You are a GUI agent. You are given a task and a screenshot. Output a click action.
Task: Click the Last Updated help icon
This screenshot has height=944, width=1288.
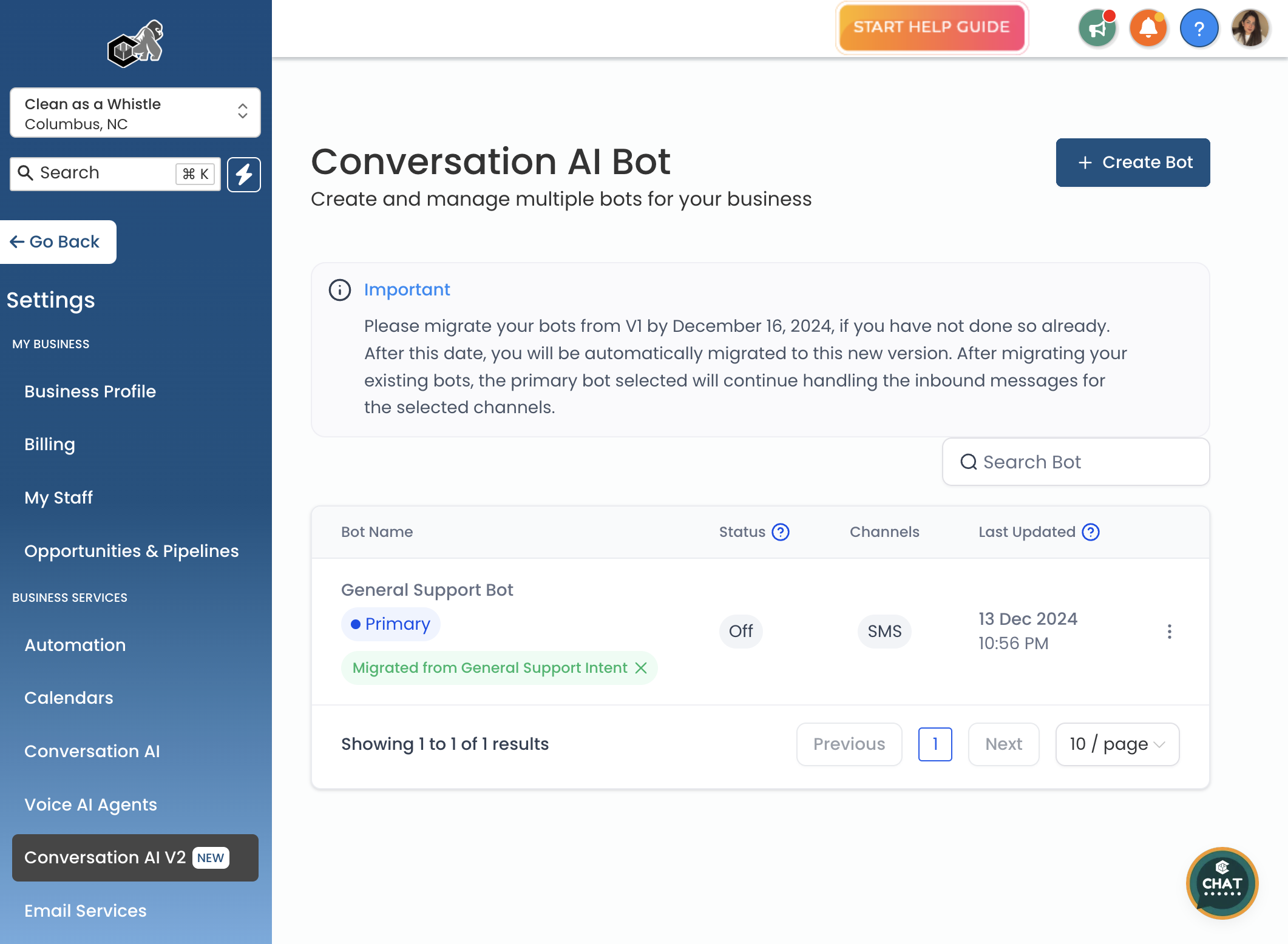1091,532
